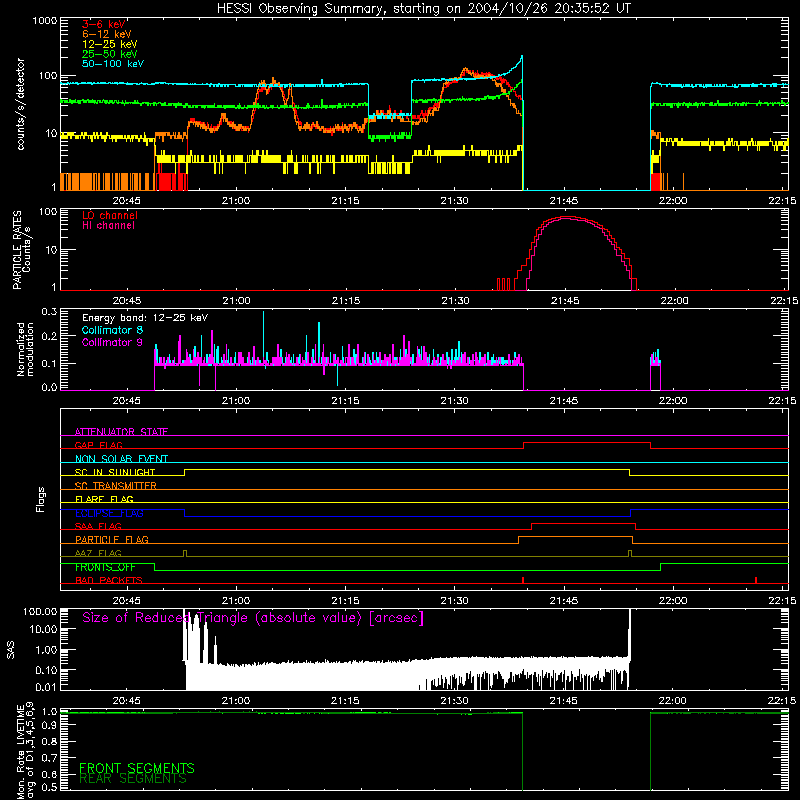The height and width of the screenshot is (800, 800).
Task: Click the particle rates peak curve
Action: (566, 217)
